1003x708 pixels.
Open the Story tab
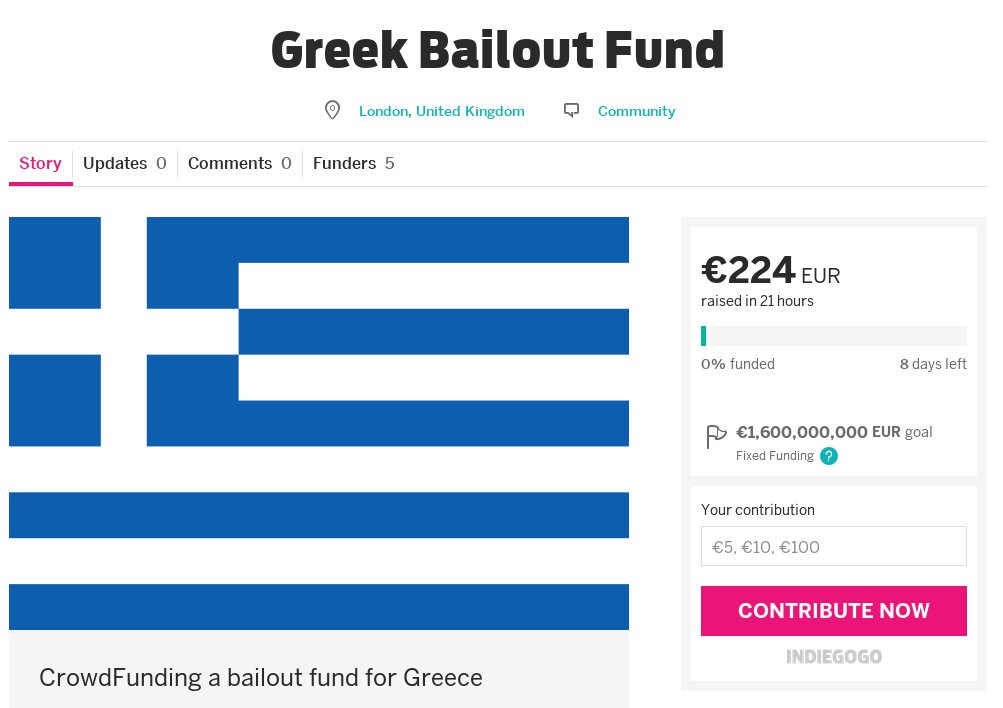coord(40,164)
